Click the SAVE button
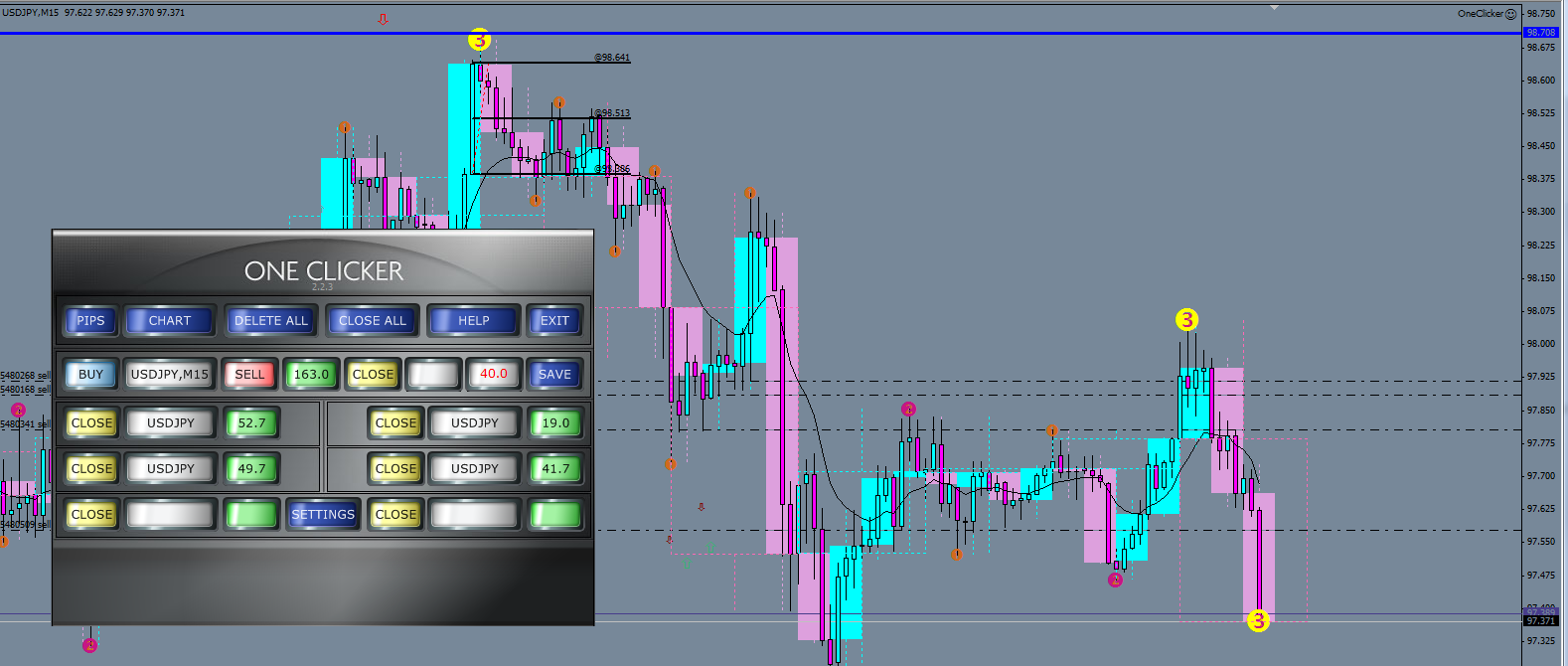This screenshot has height=666, width=1568. (554, 374)
